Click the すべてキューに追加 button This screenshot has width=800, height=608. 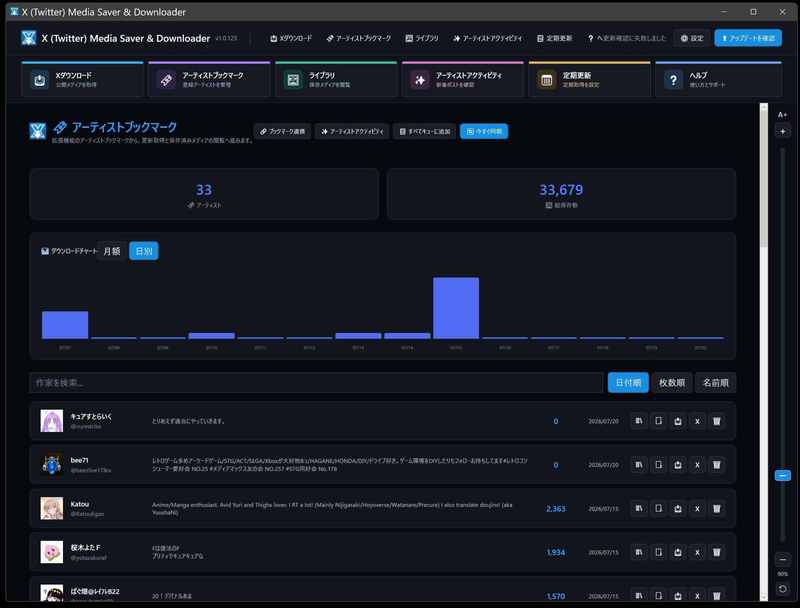(424, 132)
